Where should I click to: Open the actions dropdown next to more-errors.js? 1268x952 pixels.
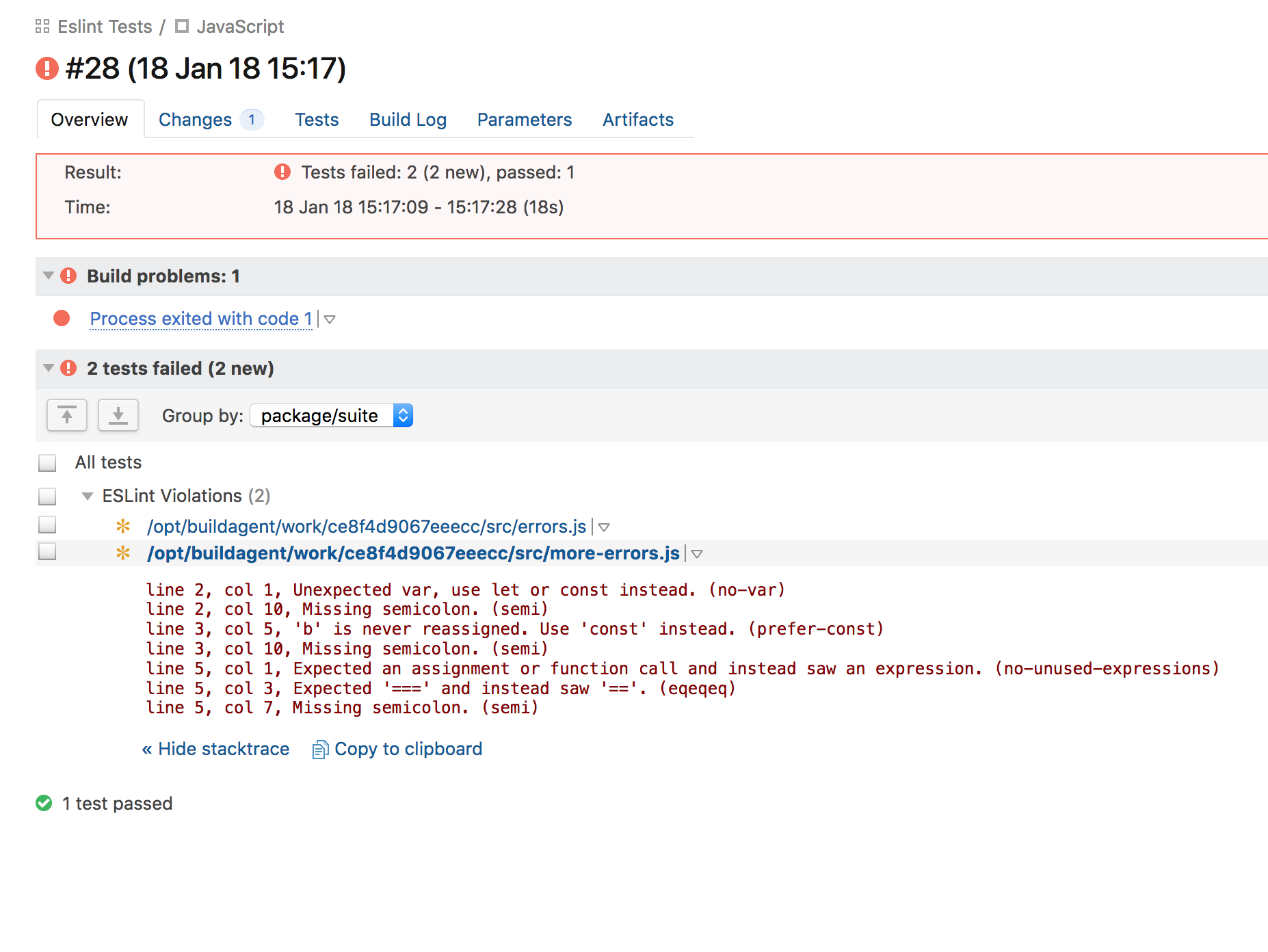click(697, 554)
